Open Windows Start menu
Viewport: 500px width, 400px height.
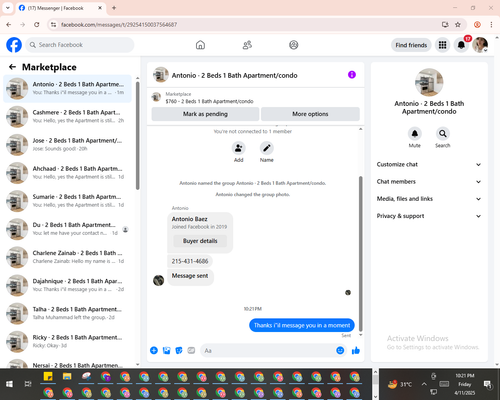[x=9, y=384]
